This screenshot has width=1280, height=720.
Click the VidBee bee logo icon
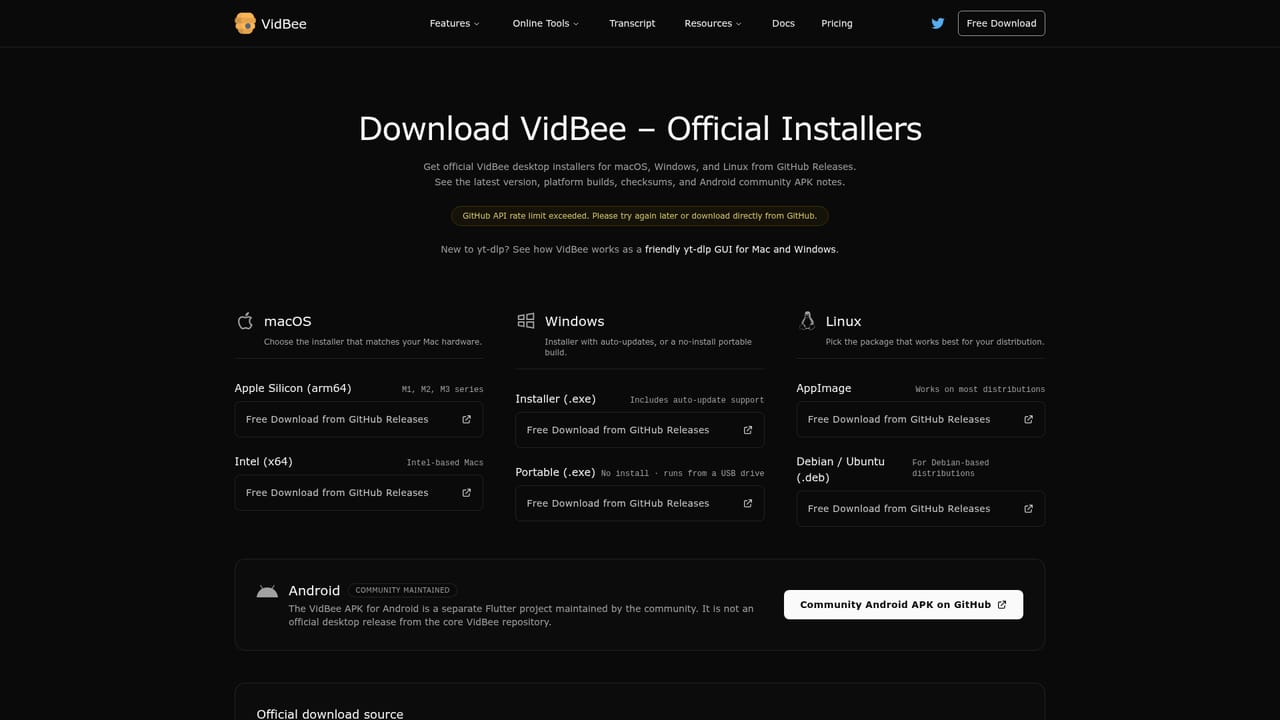tap(245, 23)
